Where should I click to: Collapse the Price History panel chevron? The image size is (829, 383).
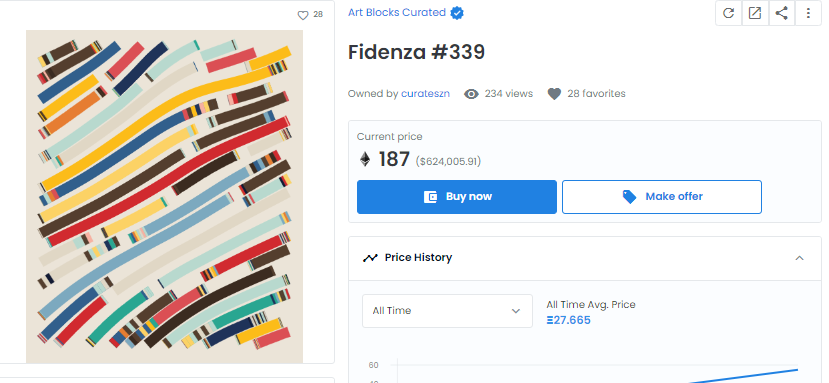[799, 258]
